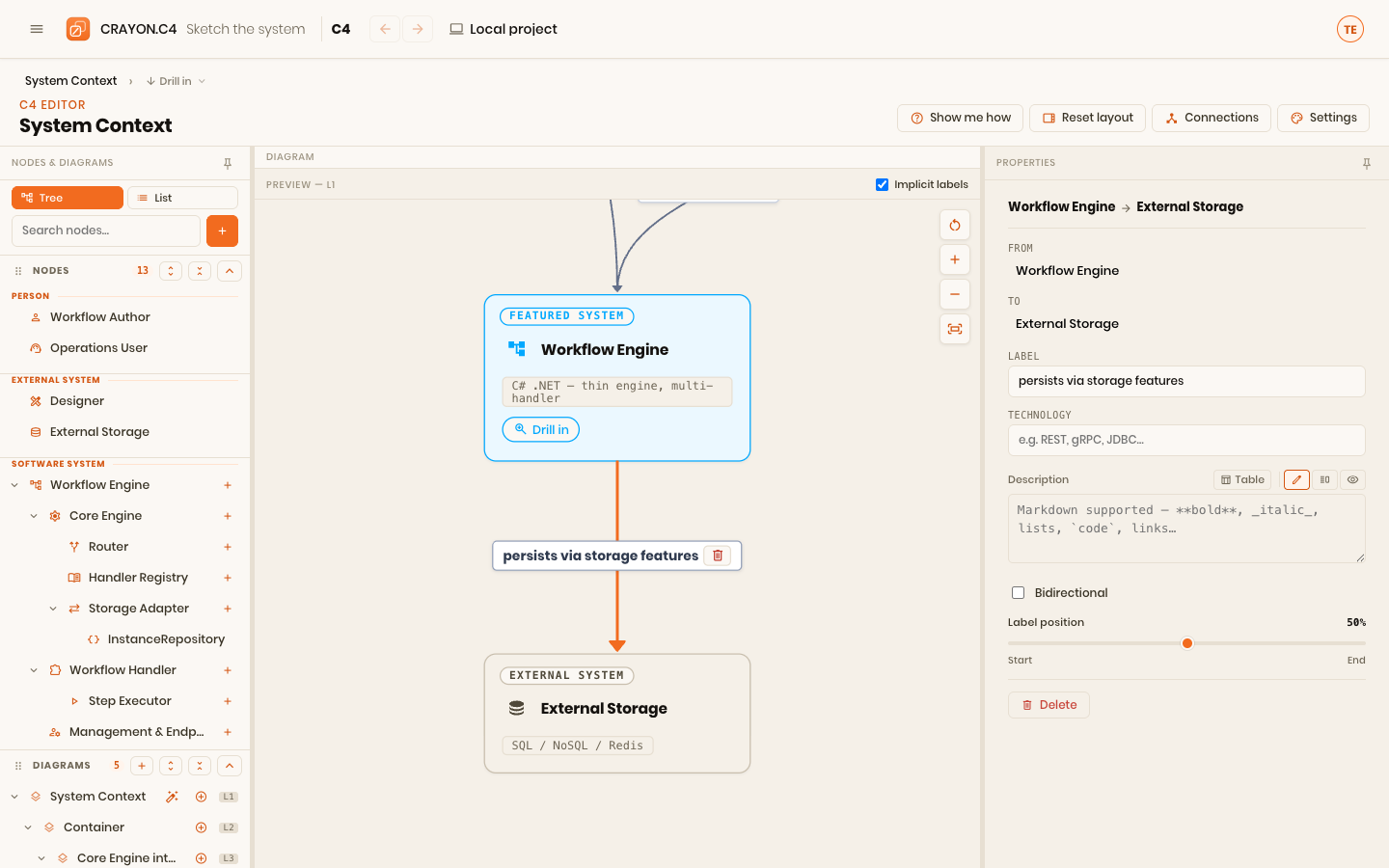1389x868 pixels.
Task: Drill in to Workflow Engine card
Action: 541,429
